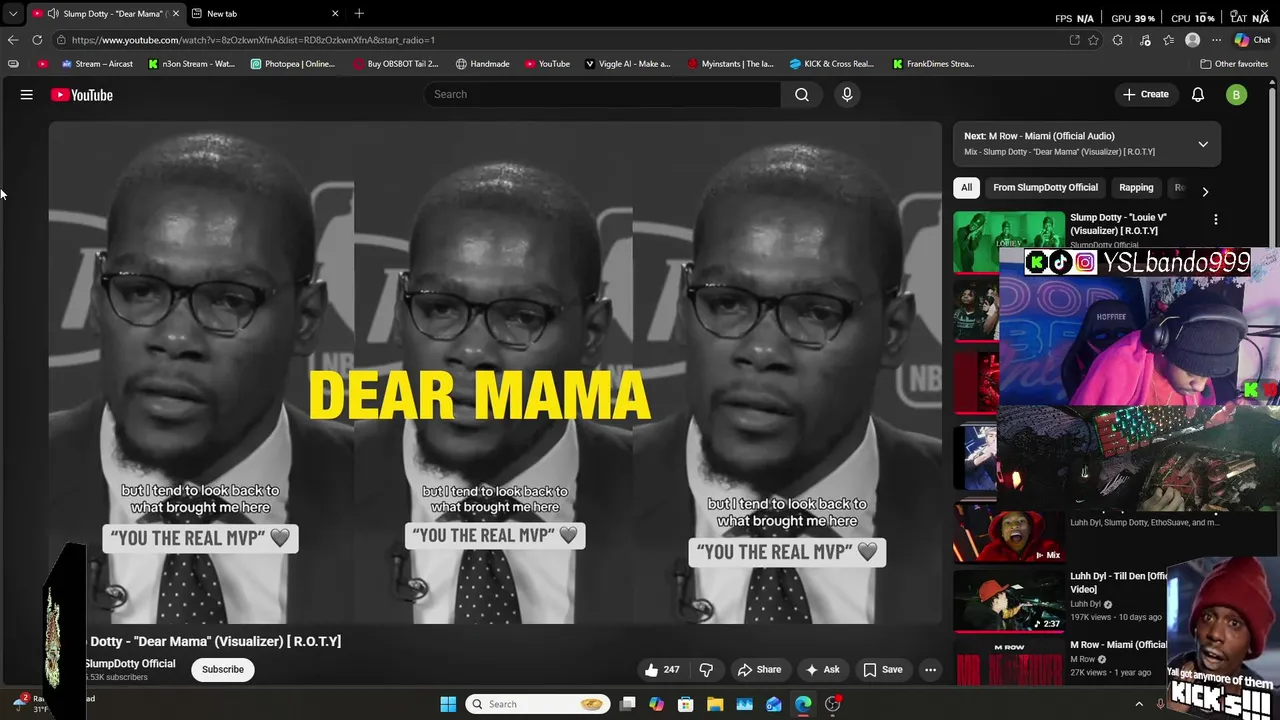This screenshot has height=720, width=1280.
Task: Open browser extensions menu
Action: (x=1118, y=40)
